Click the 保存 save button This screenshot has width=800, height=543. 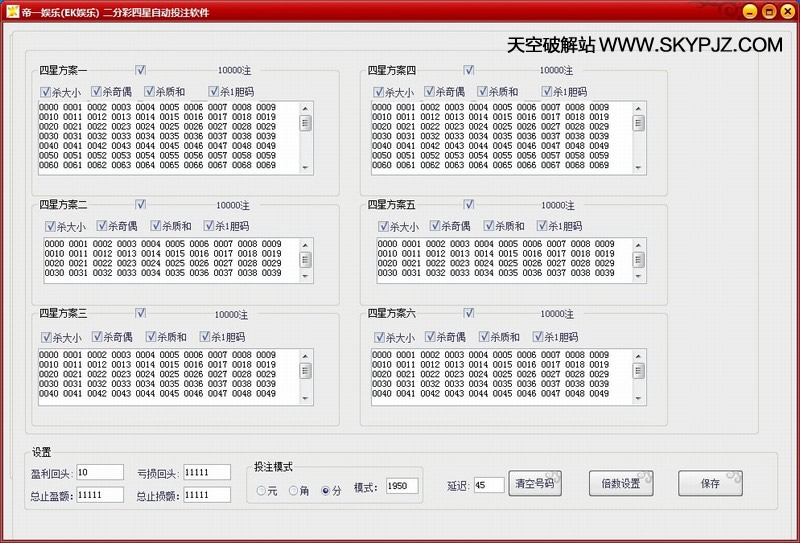click(x=710, y=484)
